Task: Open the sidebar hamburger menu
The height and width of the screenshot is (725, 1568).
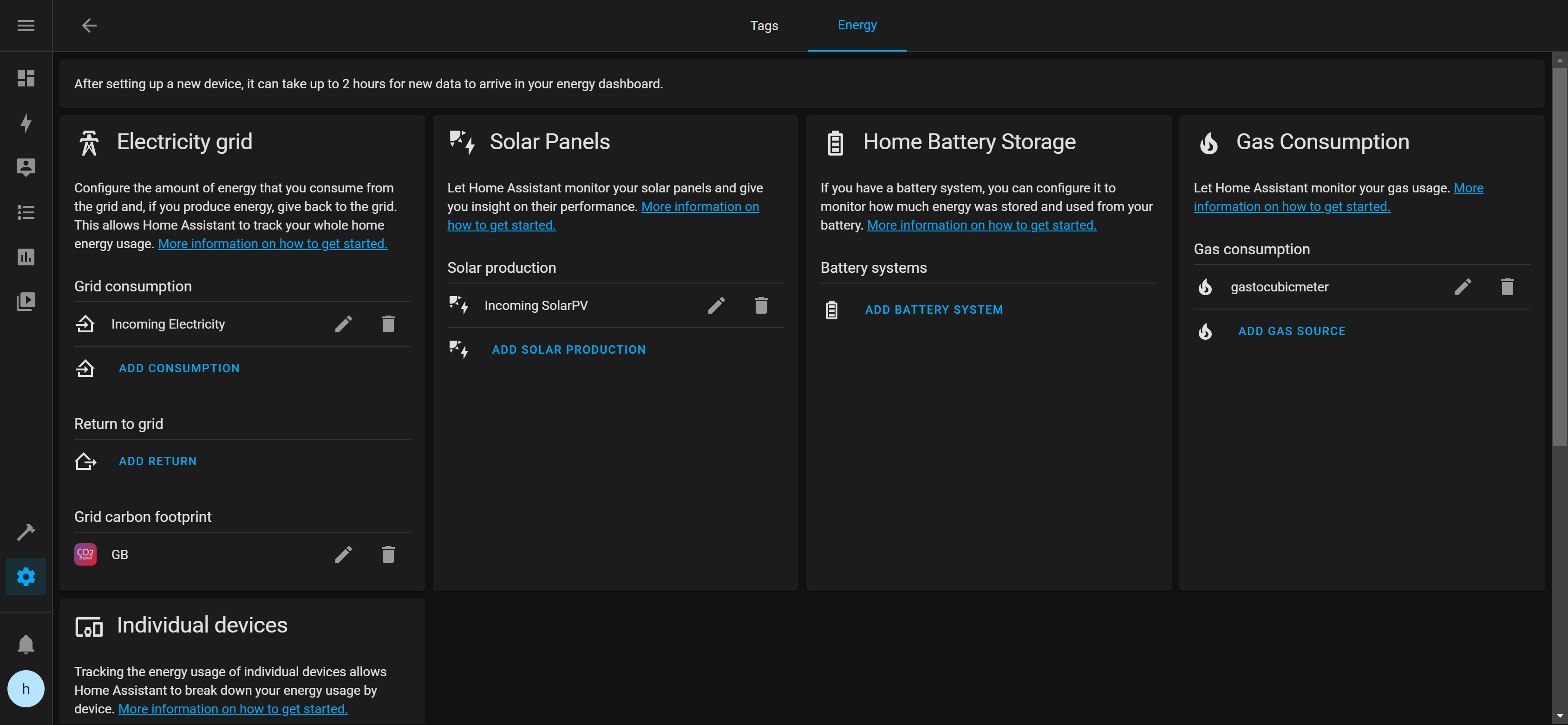Action: pos(26,25)
